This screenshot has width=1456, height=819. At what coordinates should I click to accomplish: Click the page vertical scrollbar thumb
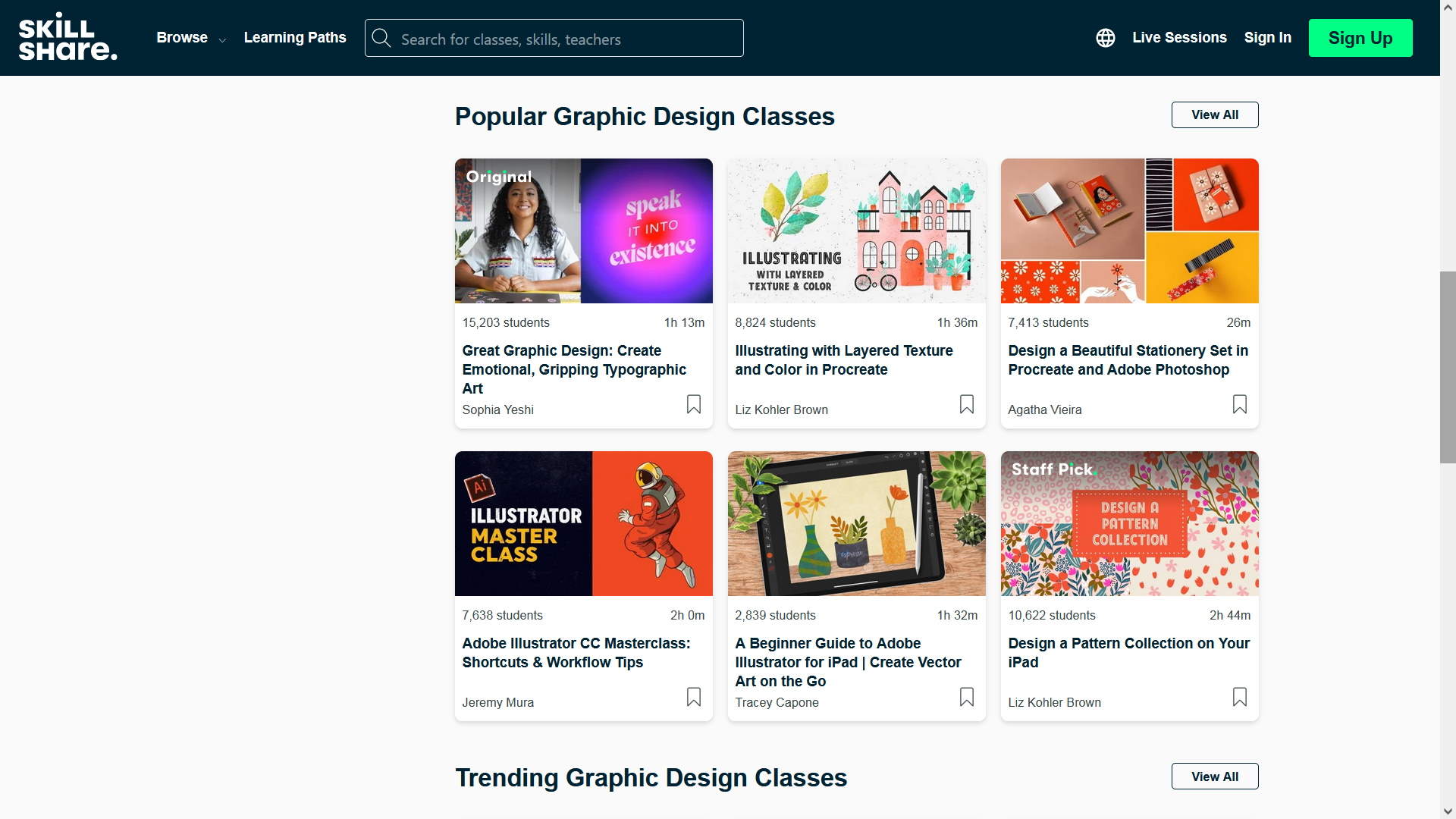[1448, 367]
